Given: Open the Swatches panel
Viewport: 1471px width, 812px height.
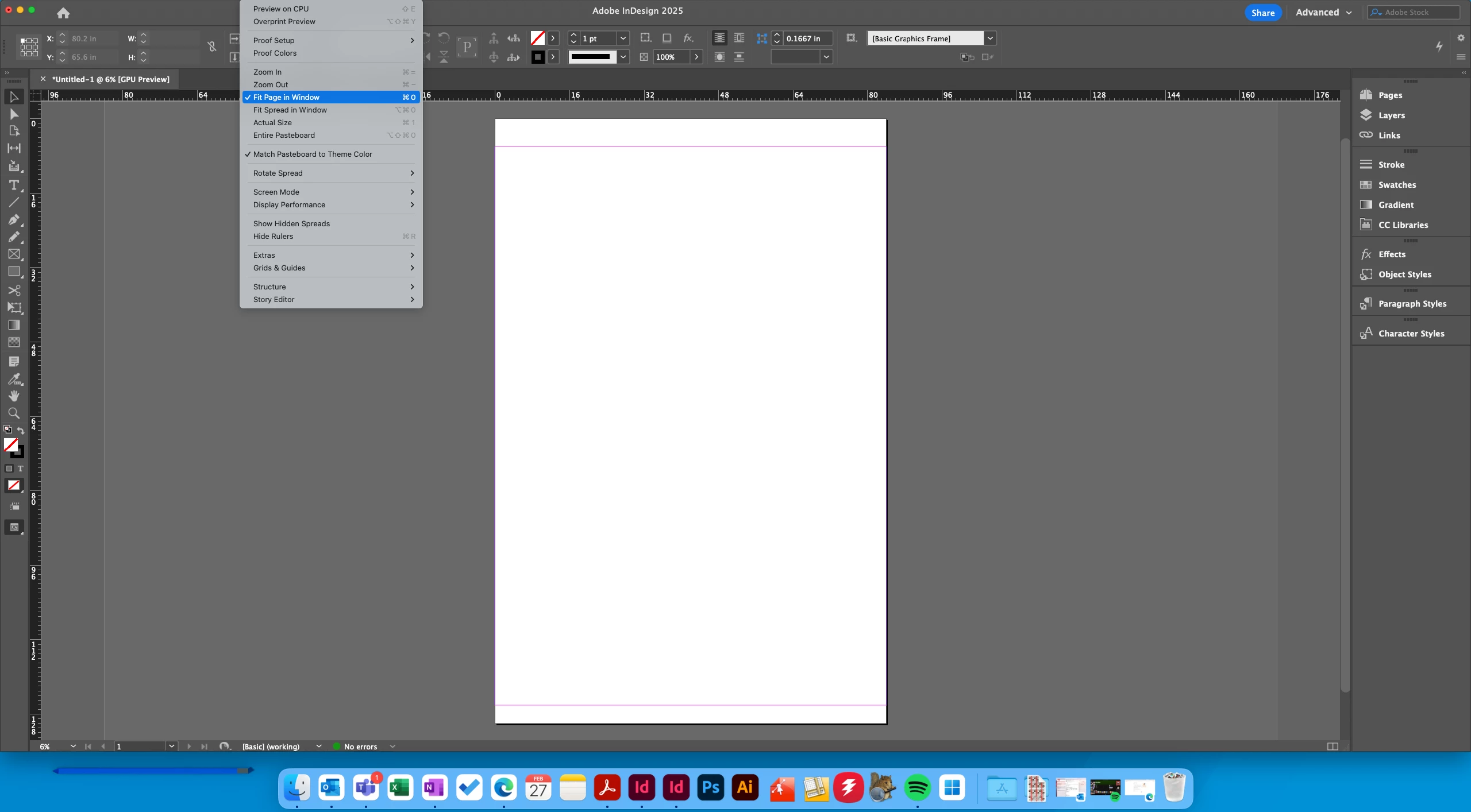Looking at the screenshot, I should click(x=1396, y=185).
